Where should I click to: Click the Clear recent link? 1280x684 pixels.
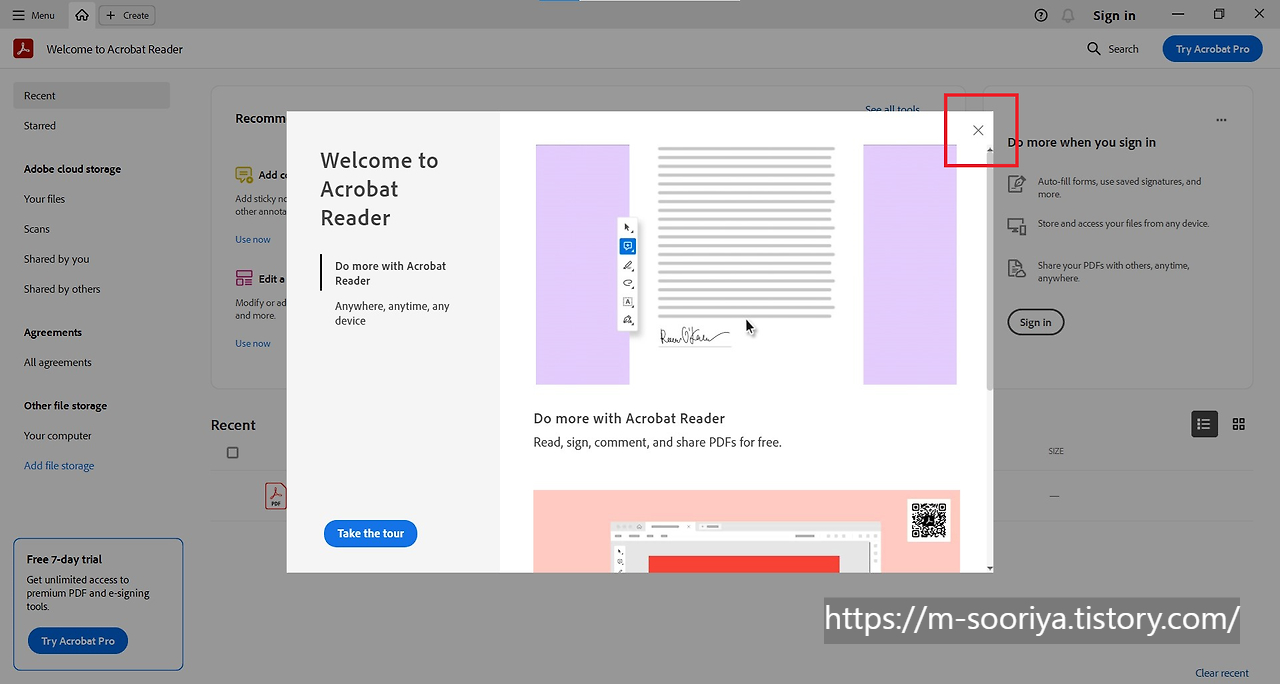(1222, 673)
